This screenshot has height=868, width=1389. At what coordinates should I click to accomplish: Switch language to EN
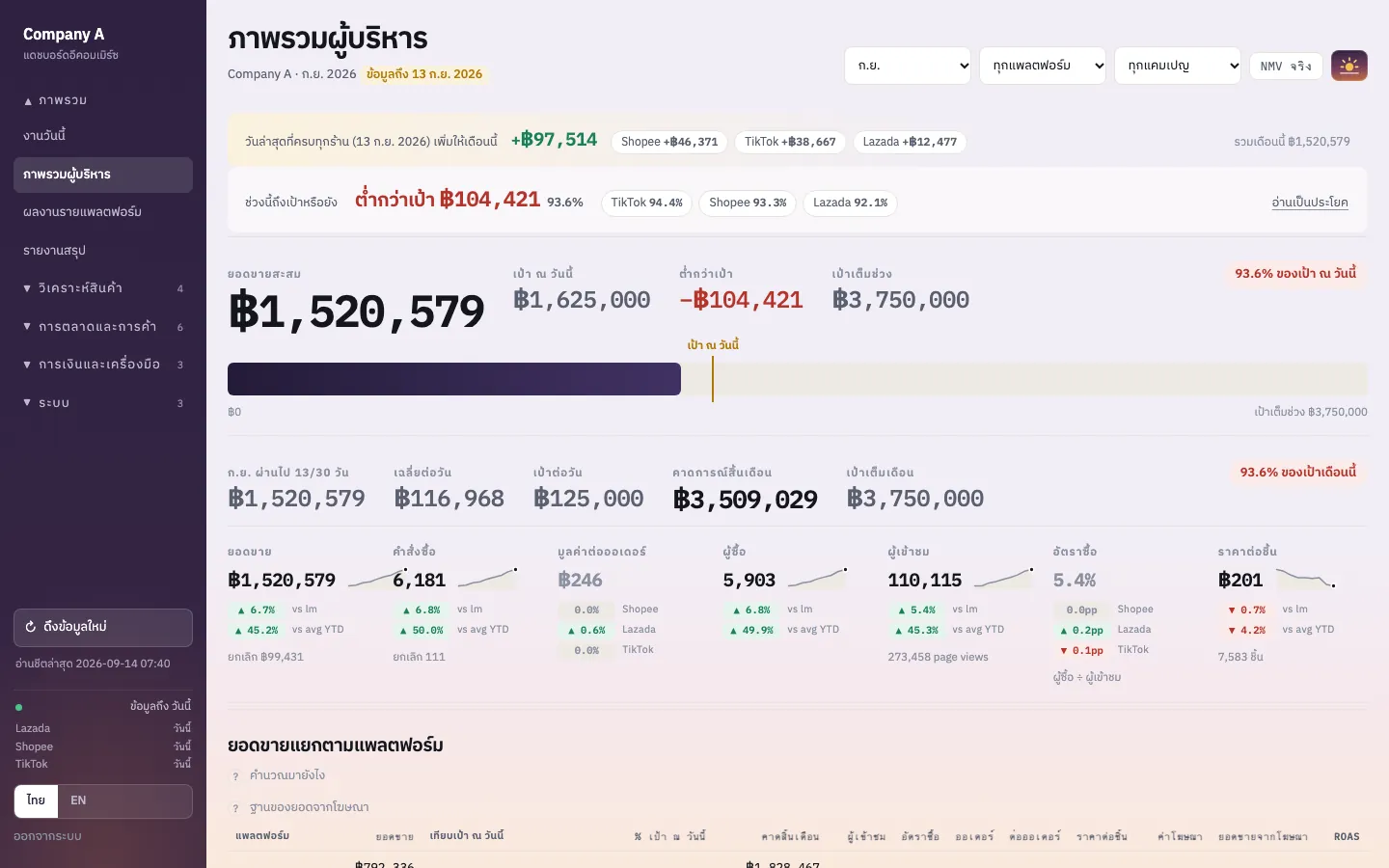79,800
